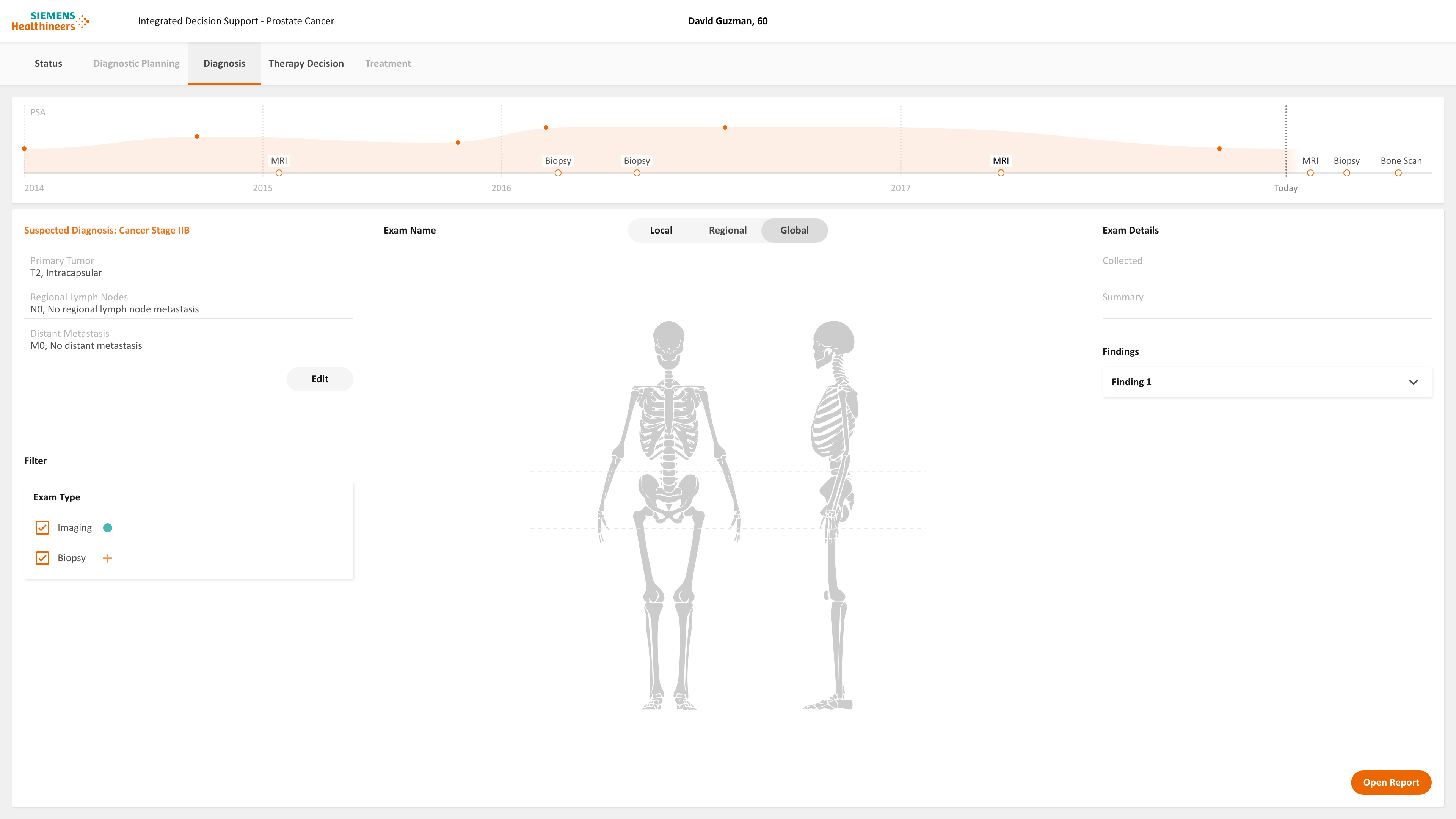1456x819 pixels.
Task: Click the side-view skeleton figure
Action: click(x=830, y=515)
